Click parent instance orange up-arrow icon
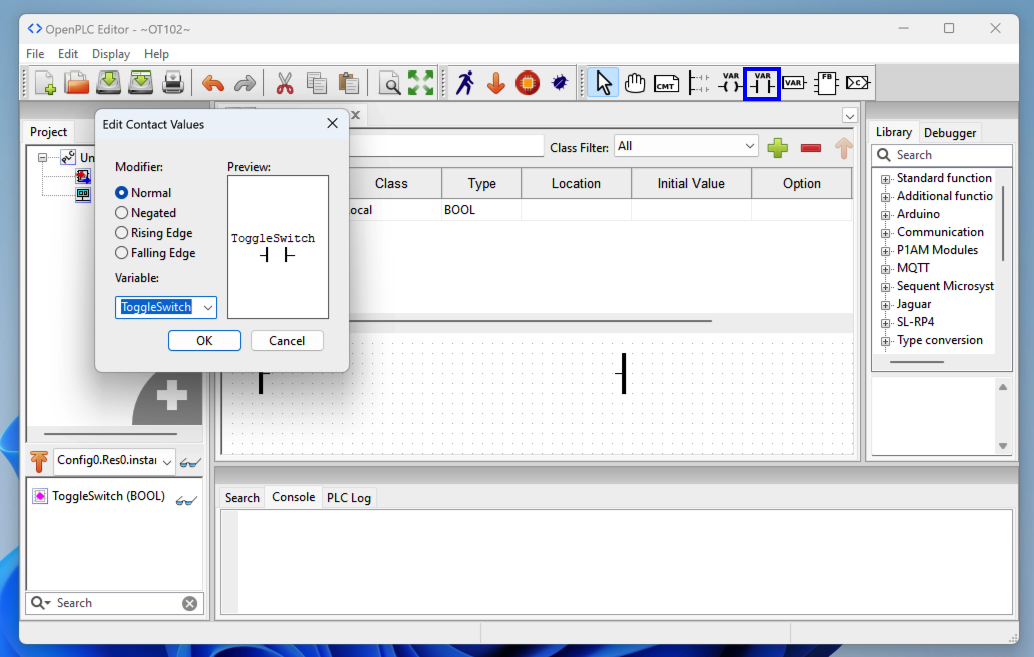 (x=39, y=461)
